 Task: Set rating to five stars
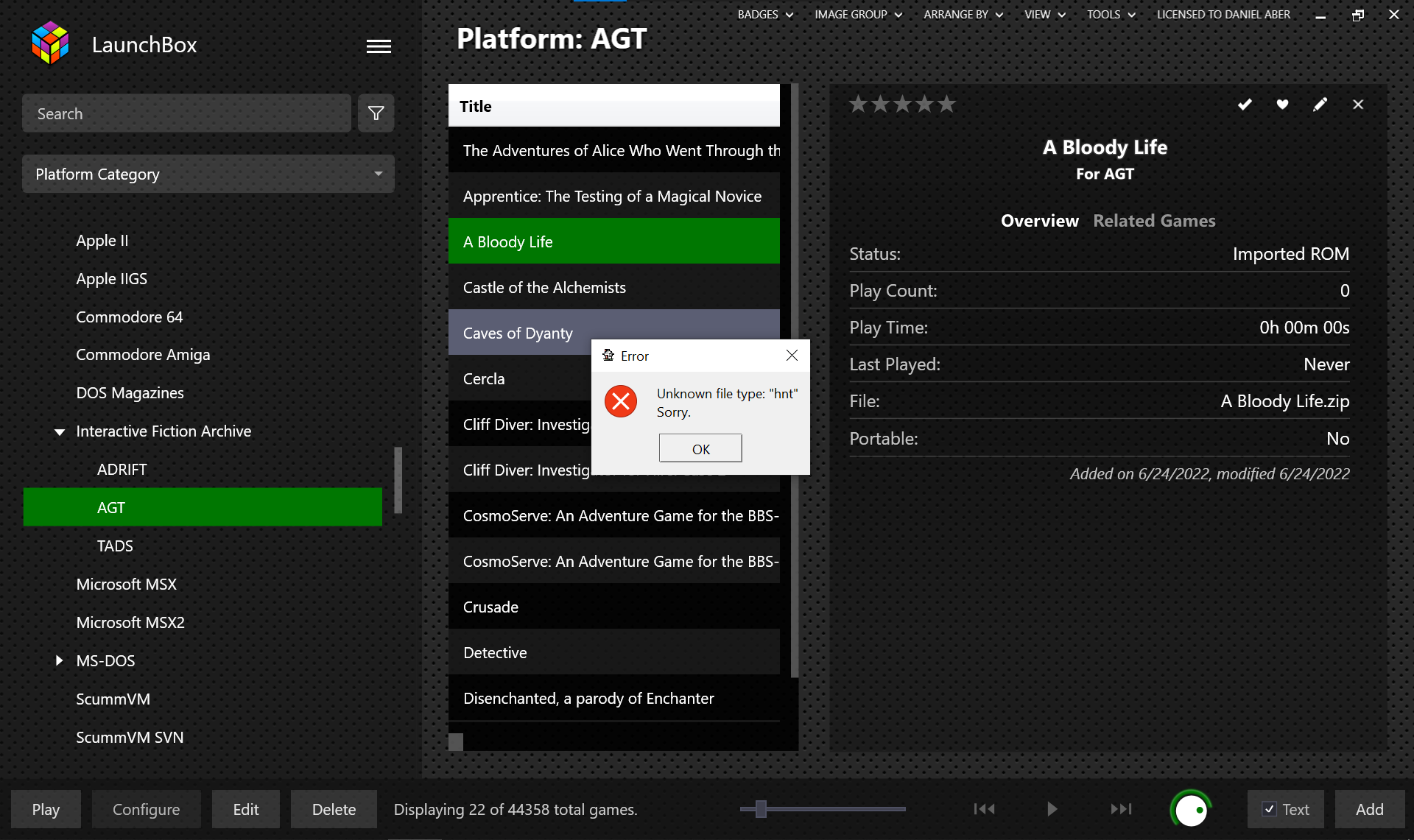tap(946, 104)
